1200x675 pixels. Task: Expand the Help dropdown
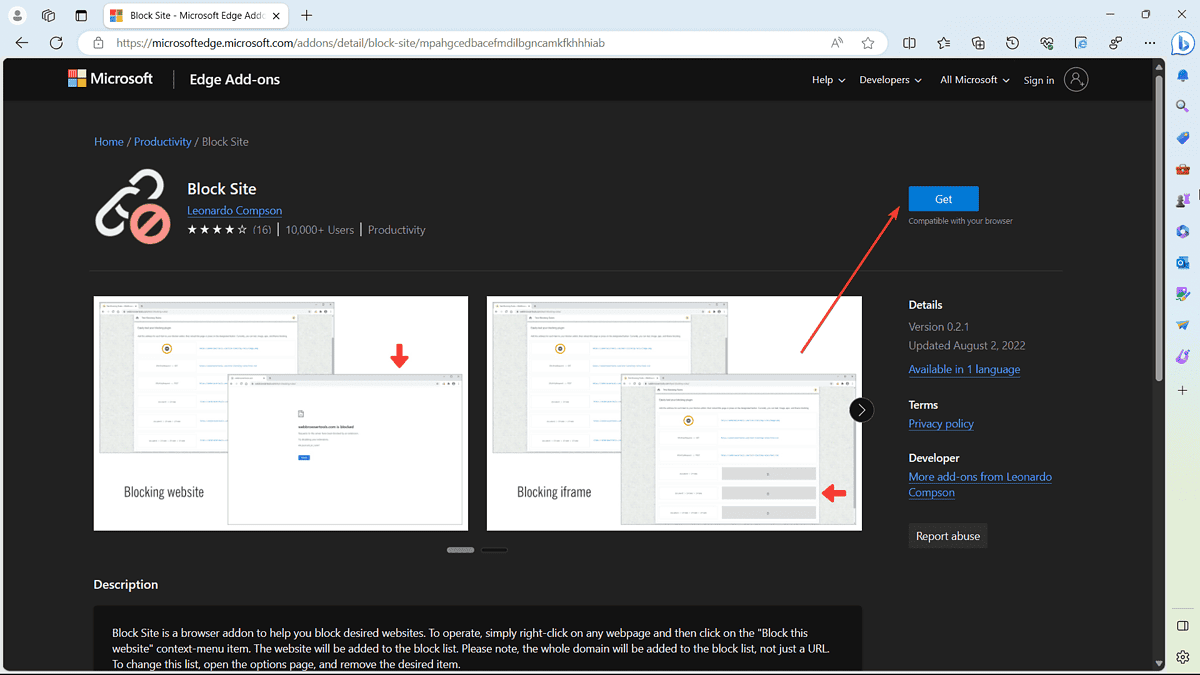[x=828, y=79]
